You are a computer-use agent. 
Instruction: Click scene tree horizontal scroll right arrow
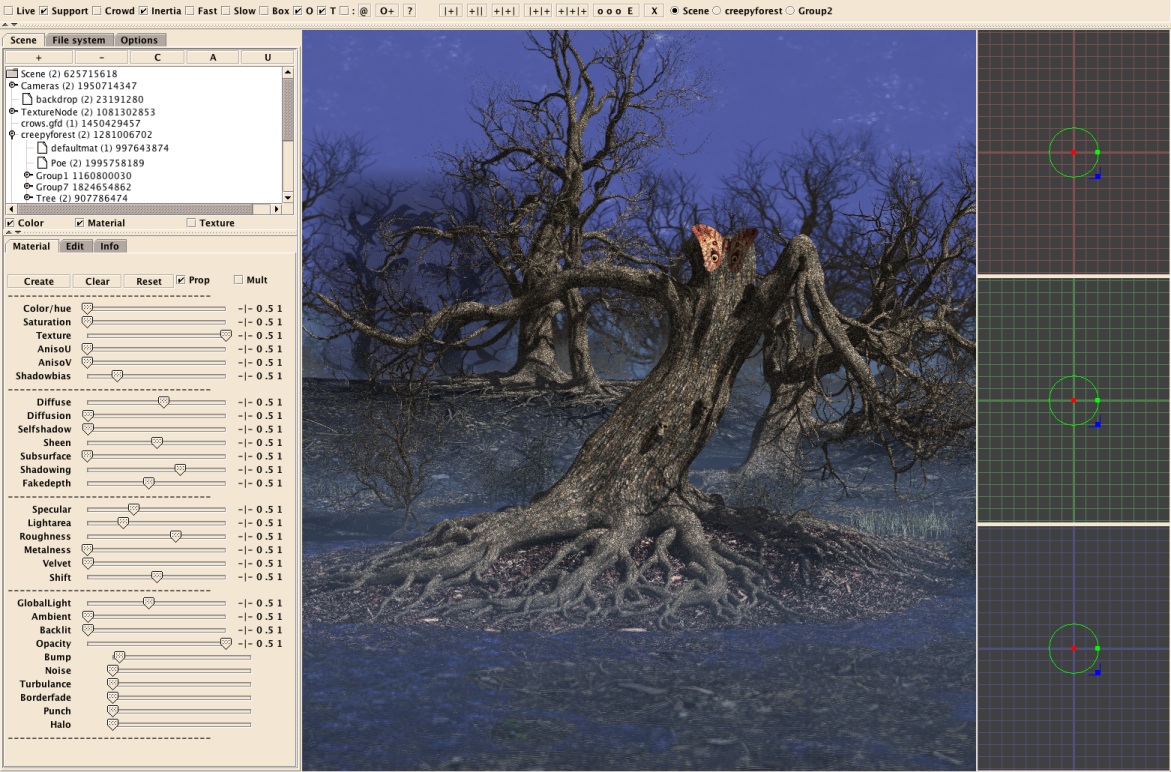click(276, 209)
